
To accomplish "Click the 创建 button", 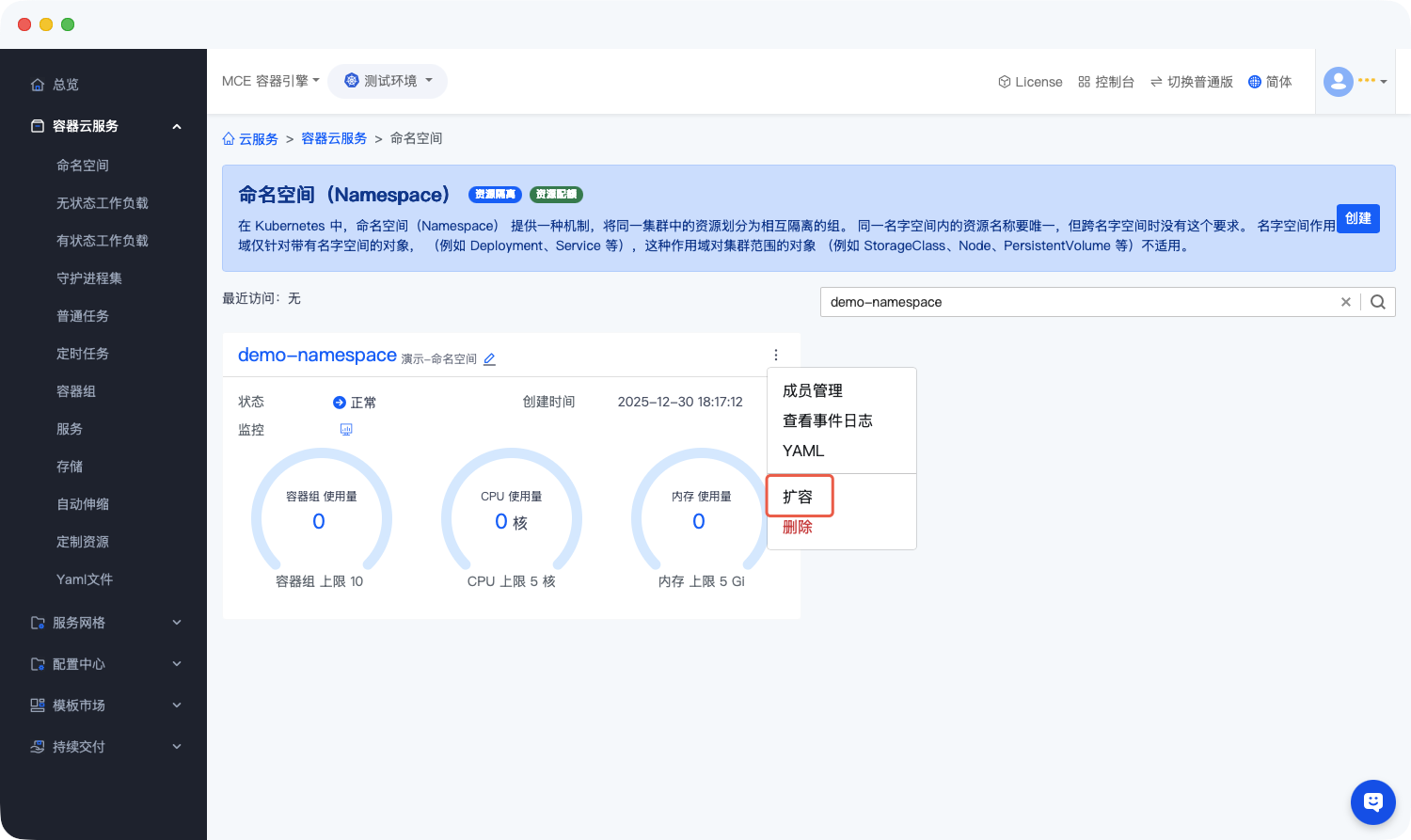I will 1357,218.
